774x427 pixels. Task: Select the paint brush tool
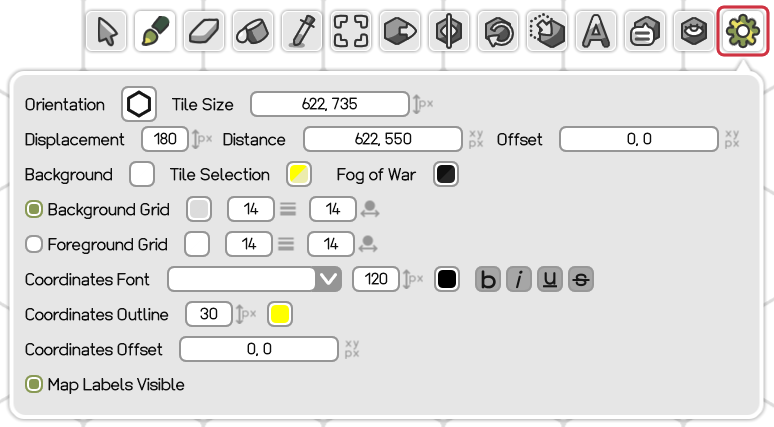154,32
